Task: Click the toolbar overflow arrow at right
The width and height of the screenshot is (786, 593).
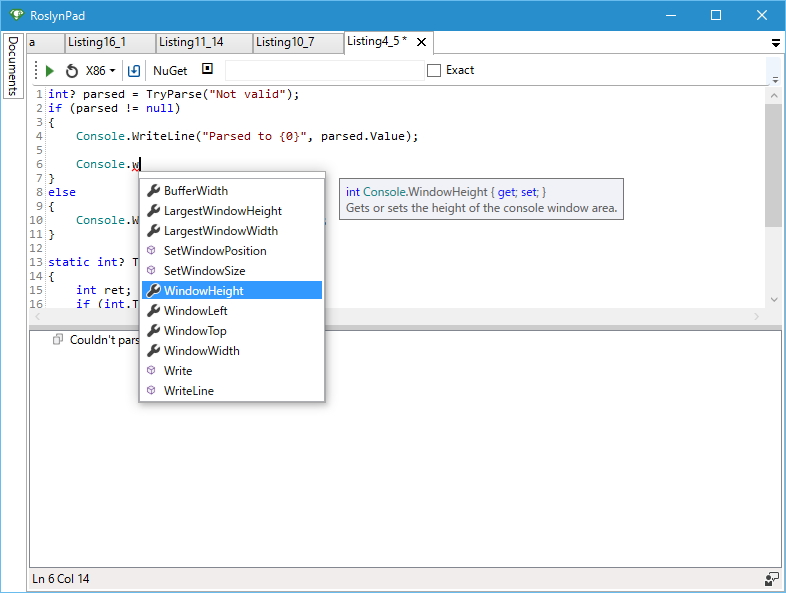Action: point(775,79)
